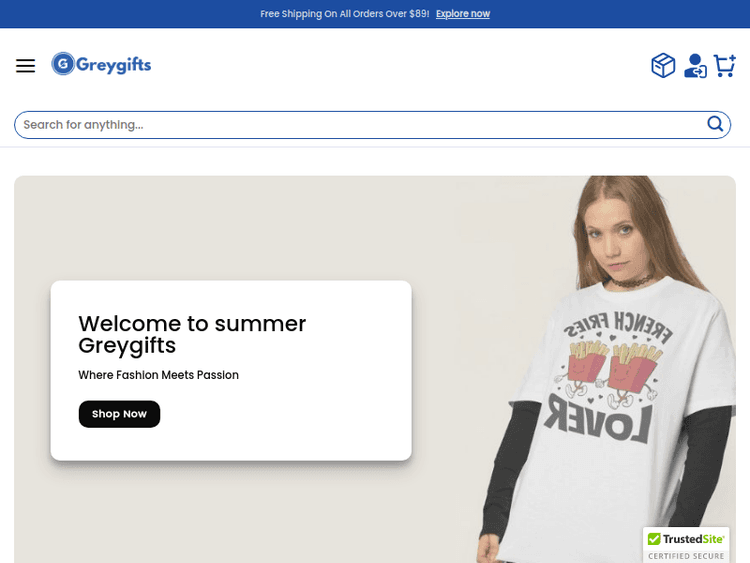Open the shopping cart icon

point(725,66)
